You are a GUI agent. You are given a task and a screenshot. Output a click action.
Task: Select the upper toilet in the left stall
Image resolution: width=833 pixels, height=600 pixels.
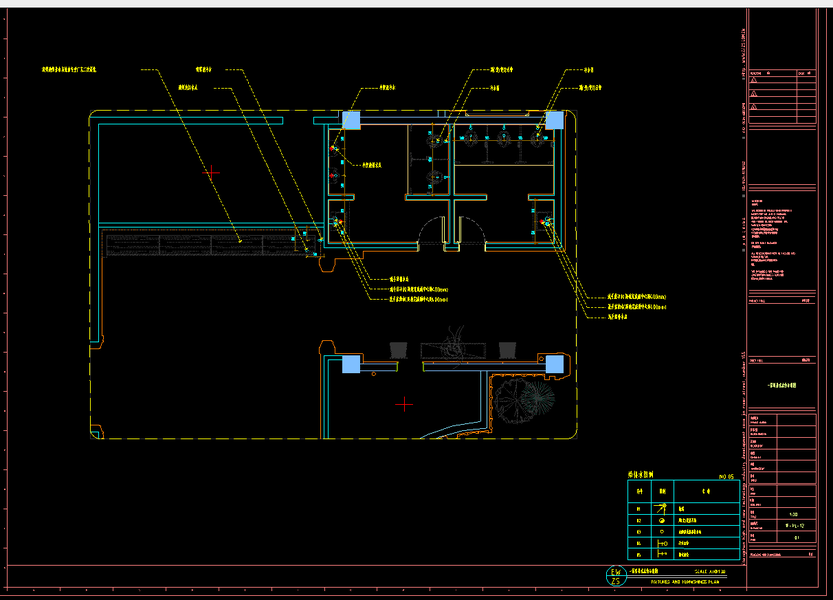click(x=435, y=140)
